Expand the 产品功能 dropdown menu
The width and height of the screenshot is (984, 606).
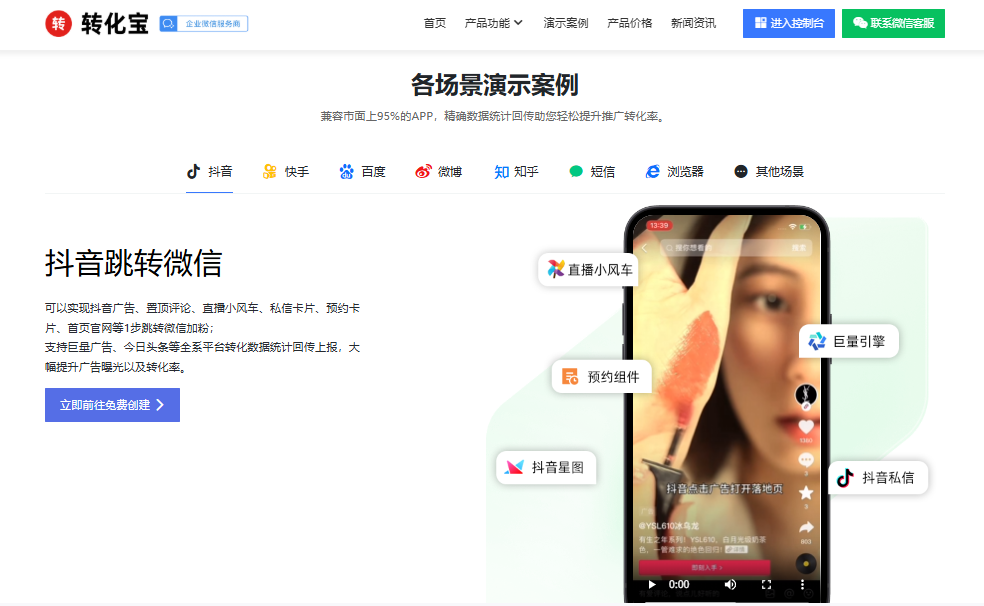point(494,23)
